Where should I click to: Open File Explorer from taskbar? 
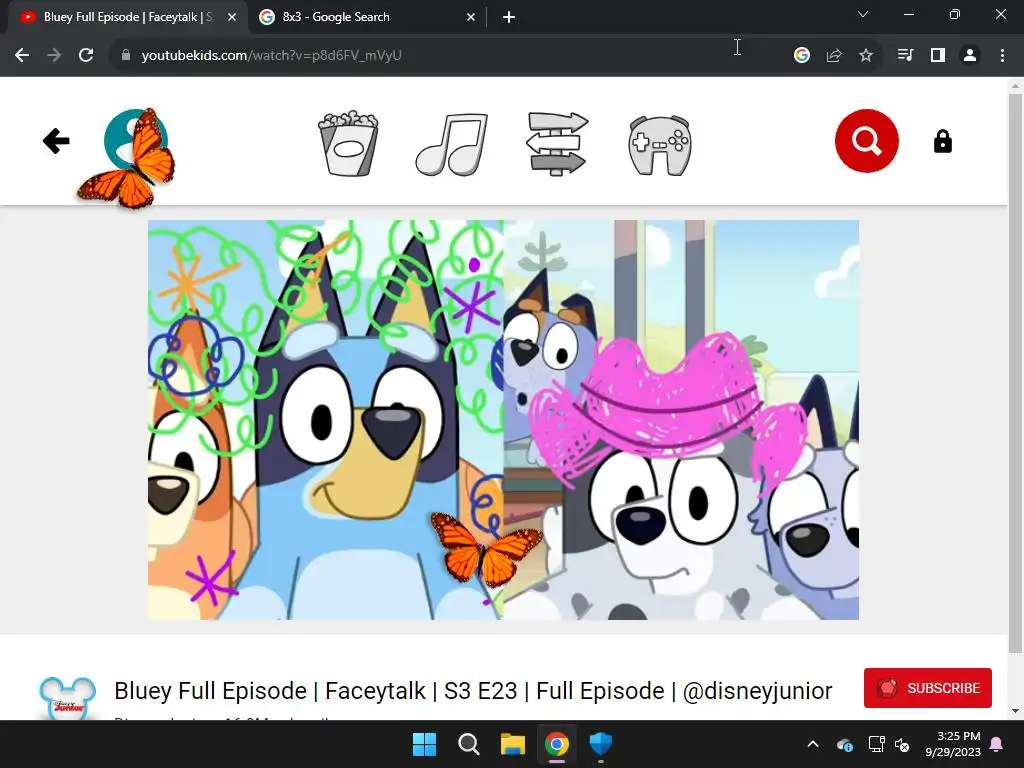click(x=513, y=744)
